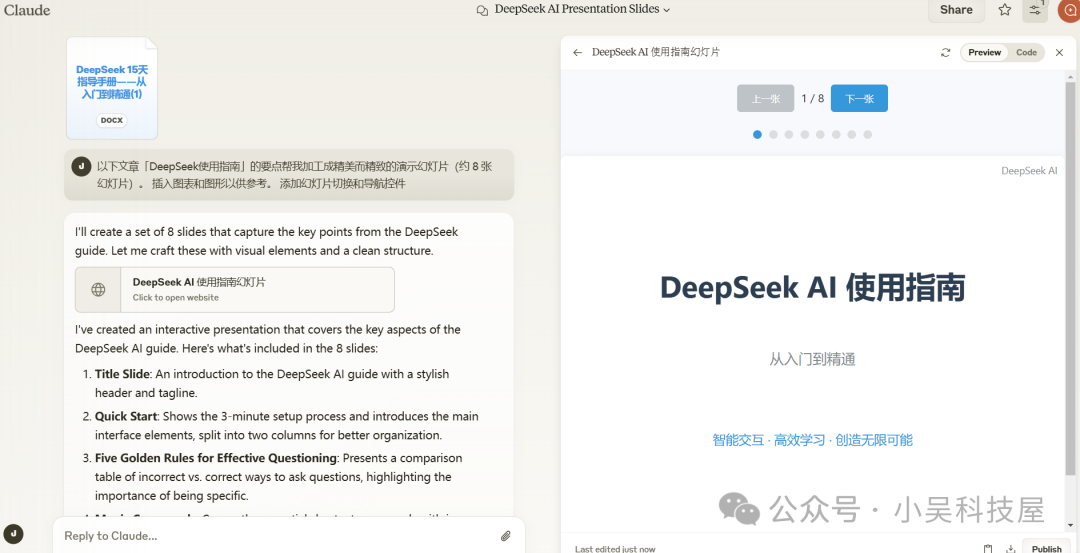Click the Publish button
The image size is (1080, 553).
click(x=1047, y=548)
